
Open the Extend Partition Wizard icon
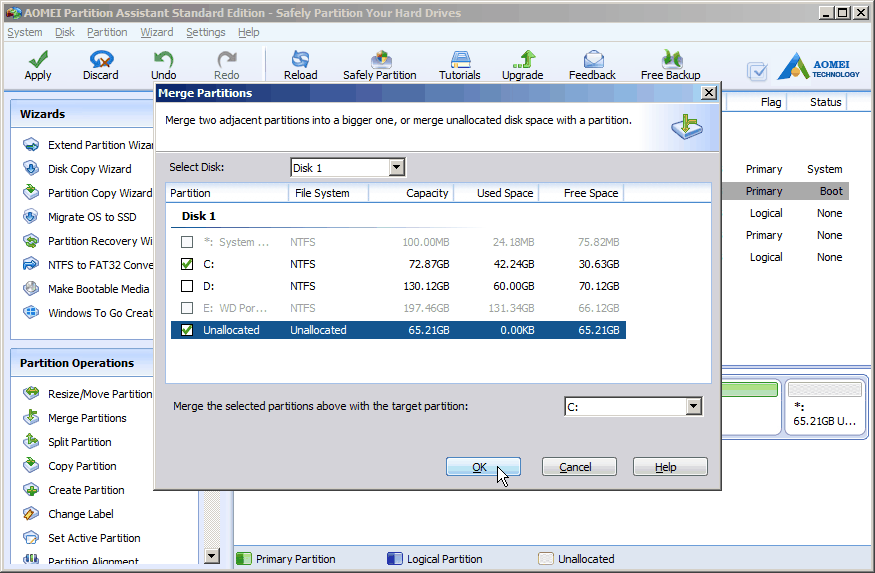pyautogui.click(x=31, y=145)
